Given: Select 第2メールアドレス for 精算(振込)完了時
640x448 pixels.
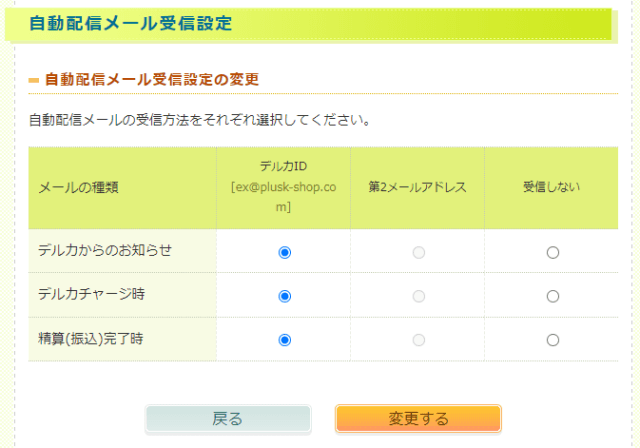Looking at the screenshot, I should pos(419,340).
